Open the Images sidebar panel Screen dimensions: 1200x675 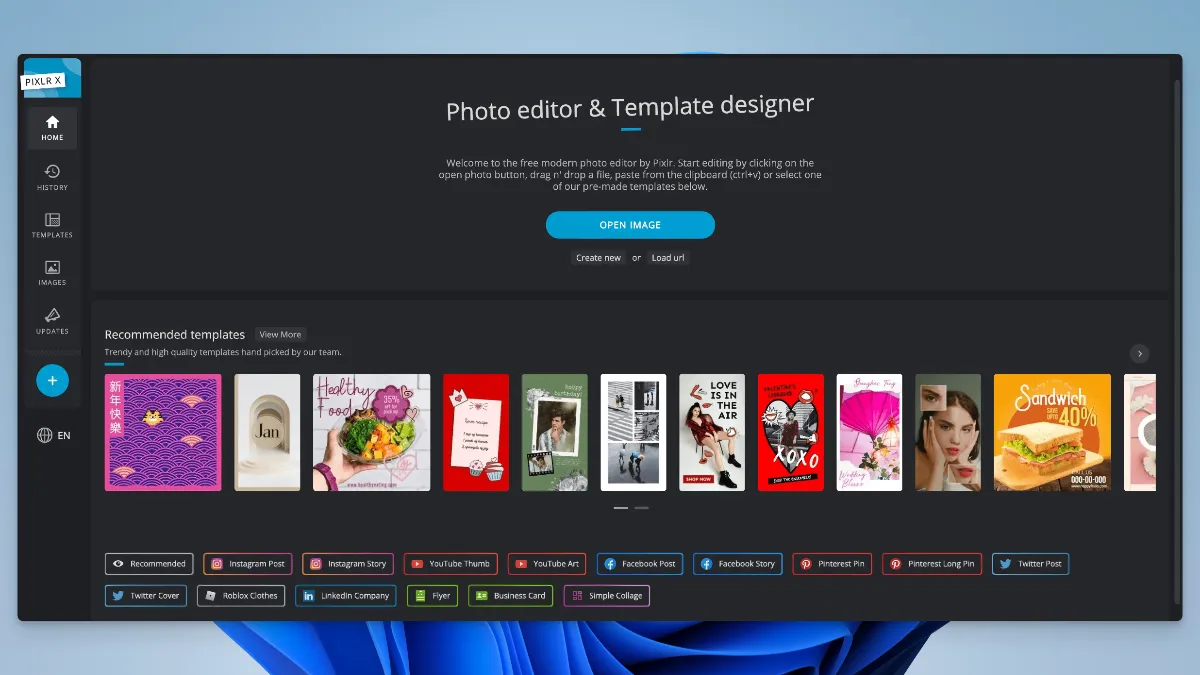pyautogui.click(x=51, y=274)
